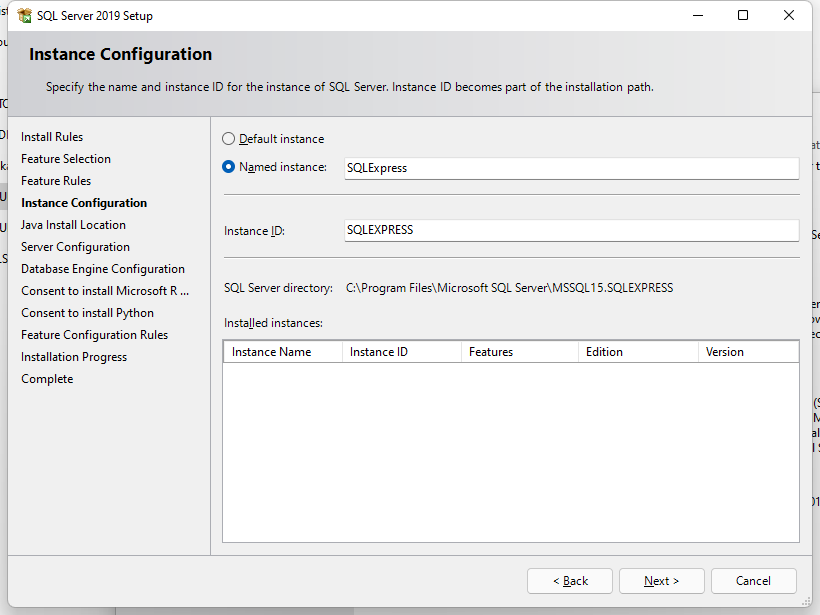Select Database Engine Configuration step
The width and height of the screenshot is (820, 615).
point(103,269)
